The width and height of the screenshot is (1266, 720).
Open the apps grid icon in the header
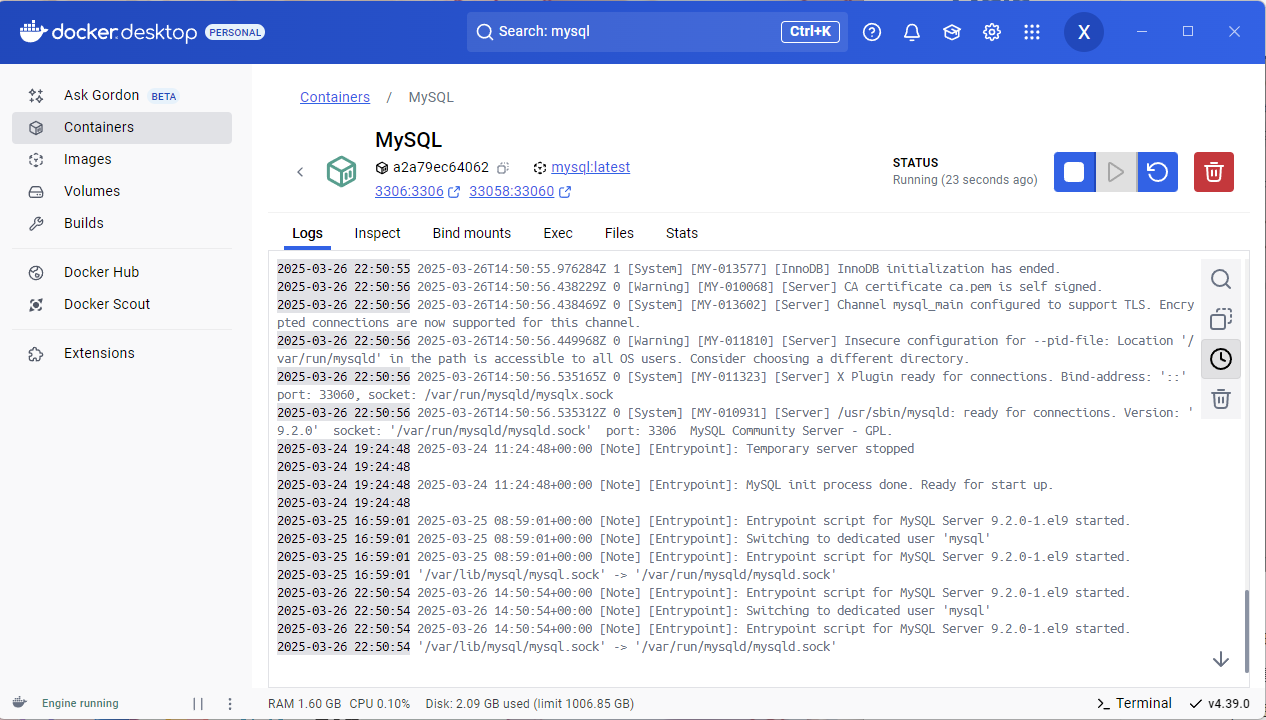coord(1031,31)
